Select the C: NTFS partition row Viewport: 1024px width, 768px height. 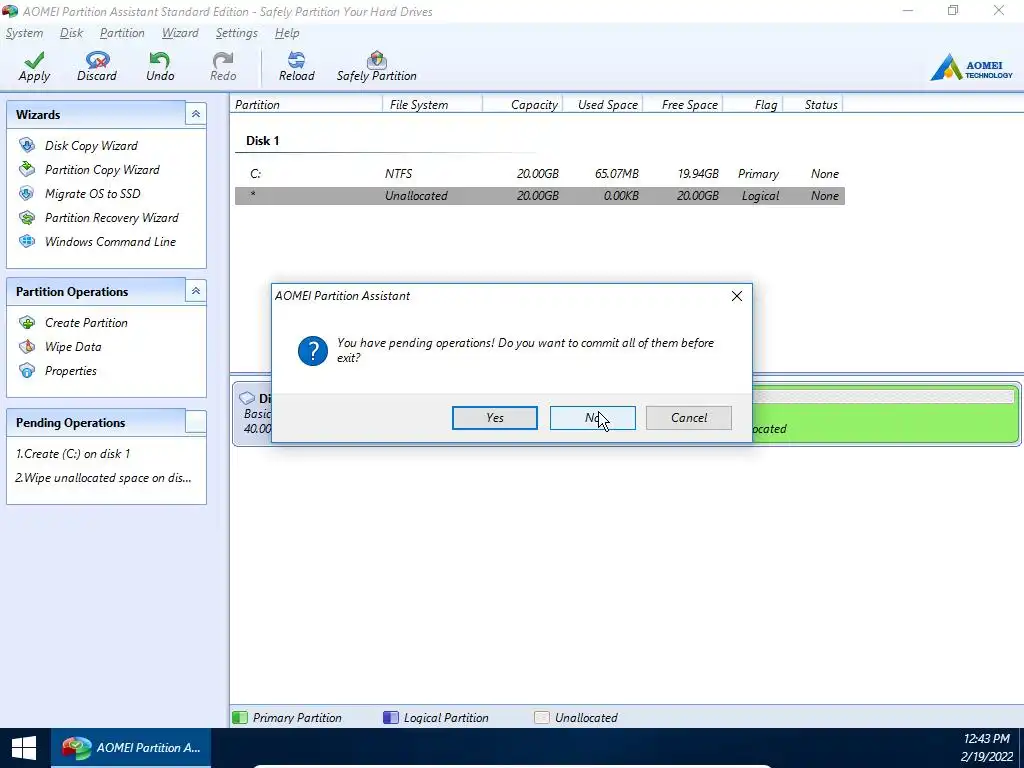539,174
